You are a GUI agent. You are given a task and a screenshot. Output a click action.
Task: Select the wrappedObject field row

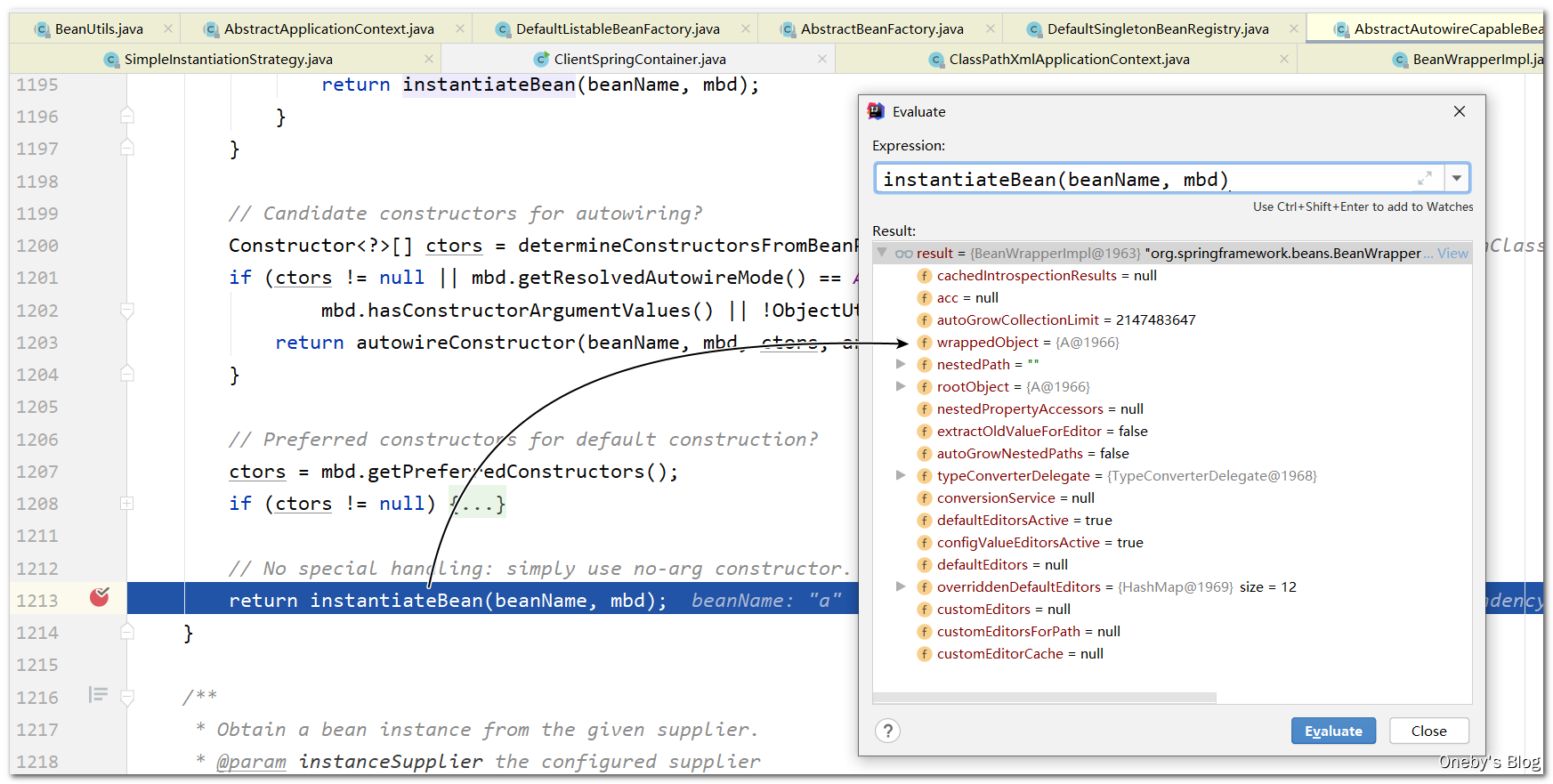[1172, 342]
